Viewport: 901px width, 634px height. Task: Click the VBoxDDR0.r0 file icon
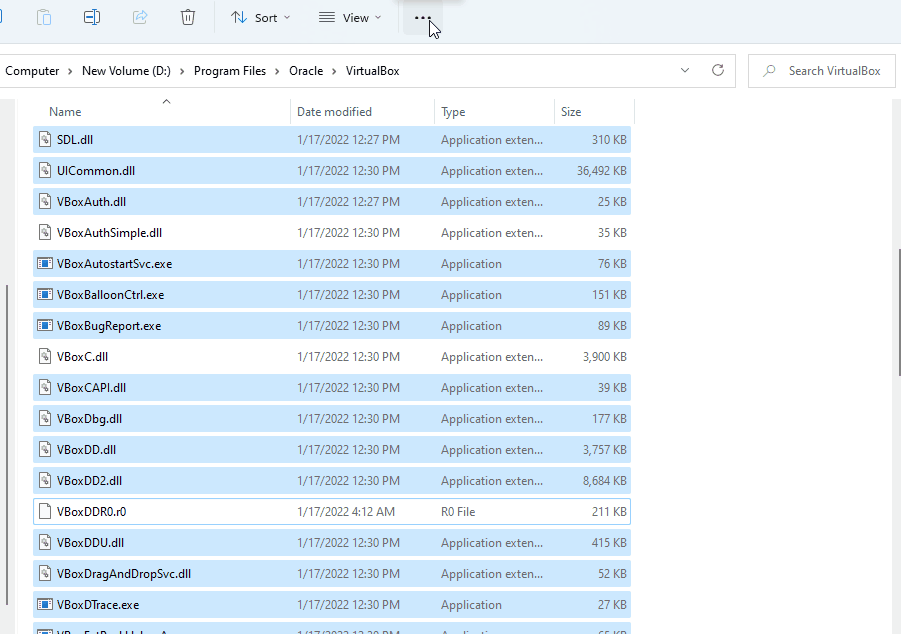(44, 511)
